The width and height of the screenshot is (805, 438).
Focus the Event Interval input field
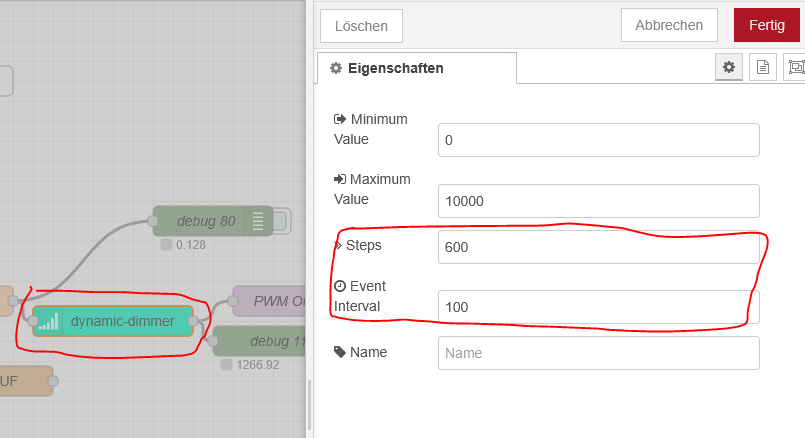tap(598, 307)
